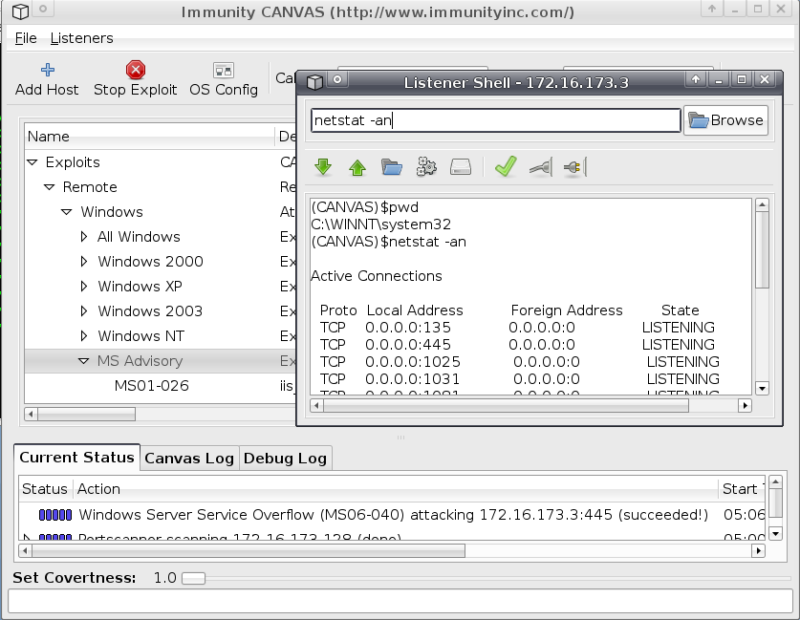This screenshot has width=800, height=620.
Task: Click the gears icon in Listener Shell
Action: [x=427, y=167]
